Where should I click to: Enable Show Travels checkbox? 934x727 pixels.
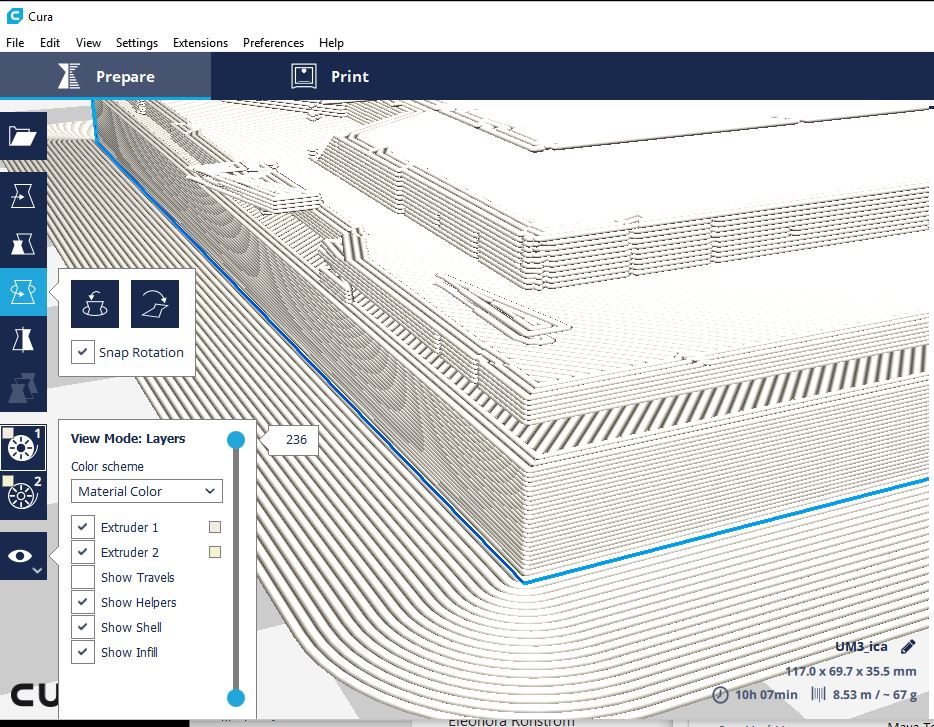(82, 577)
